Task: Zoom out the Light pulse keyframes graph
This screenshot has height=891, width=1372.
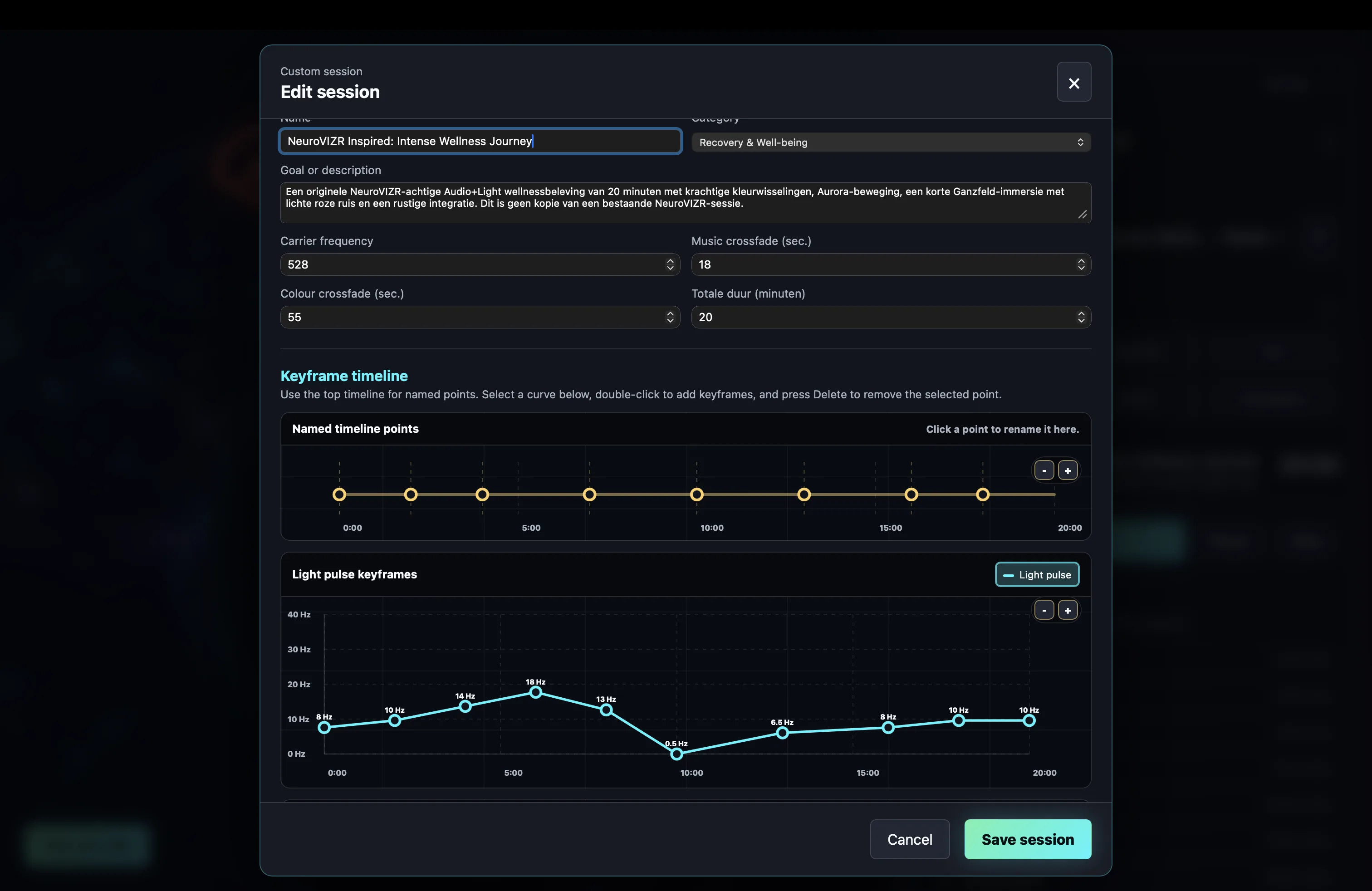Action: pos(1044,610)
